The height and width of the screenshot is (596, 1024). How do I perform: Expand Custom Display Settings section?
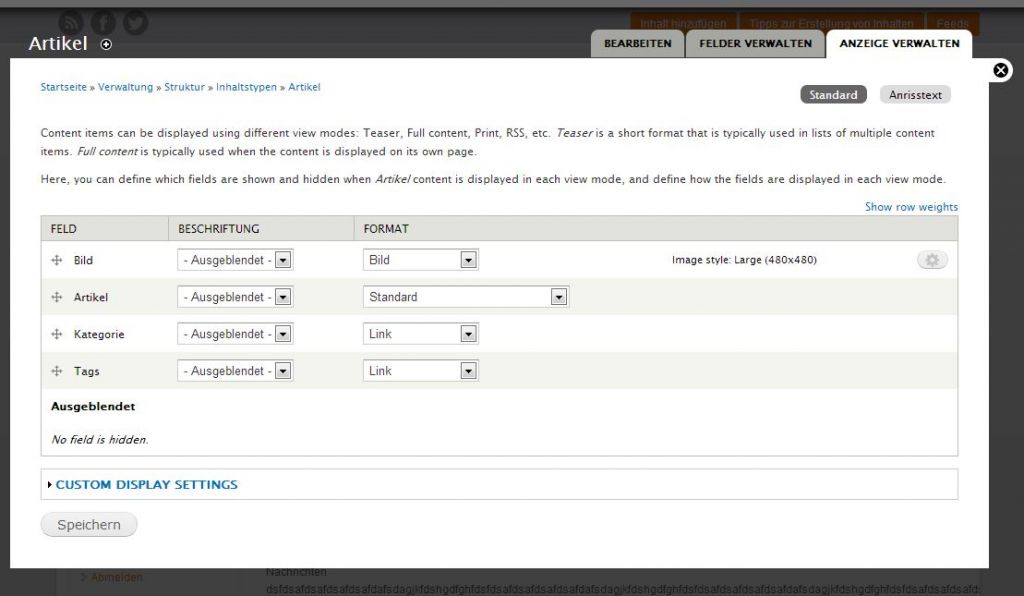[146, 485]
